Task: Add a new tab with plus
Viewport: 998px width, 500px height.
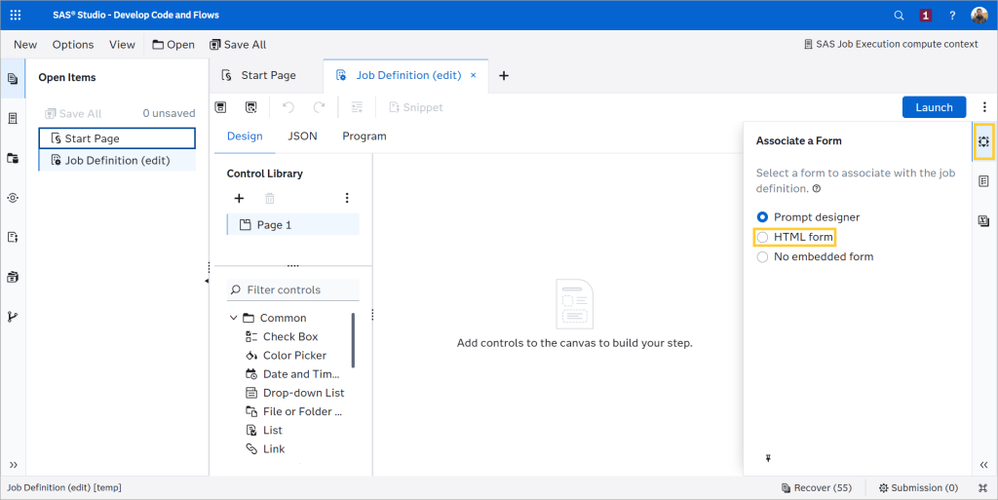Action: tap(503, 76)
